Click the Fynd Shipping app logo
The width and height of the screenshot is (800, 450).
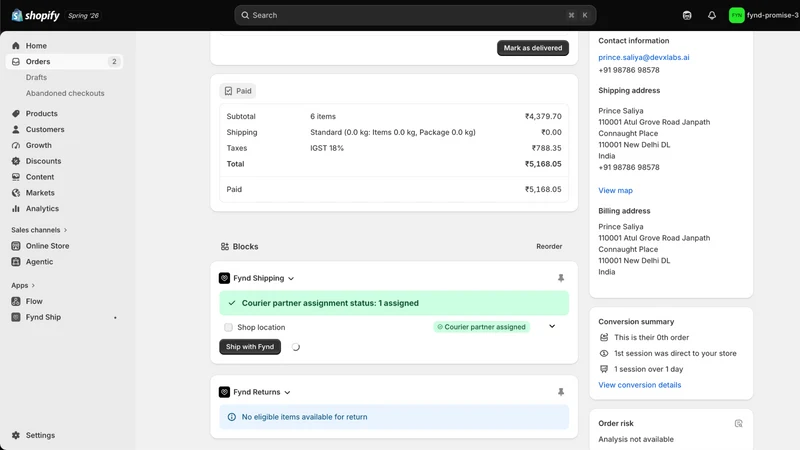point(224,278)
